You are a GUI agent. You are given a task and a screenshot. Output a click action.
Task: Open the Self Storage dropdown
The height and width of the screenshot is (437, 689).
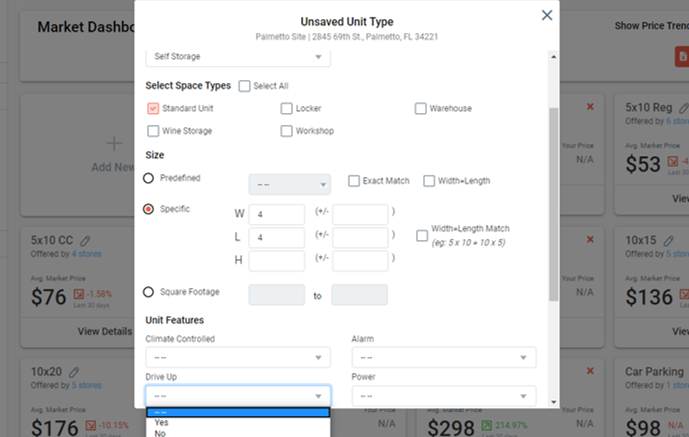click(238, 57)
